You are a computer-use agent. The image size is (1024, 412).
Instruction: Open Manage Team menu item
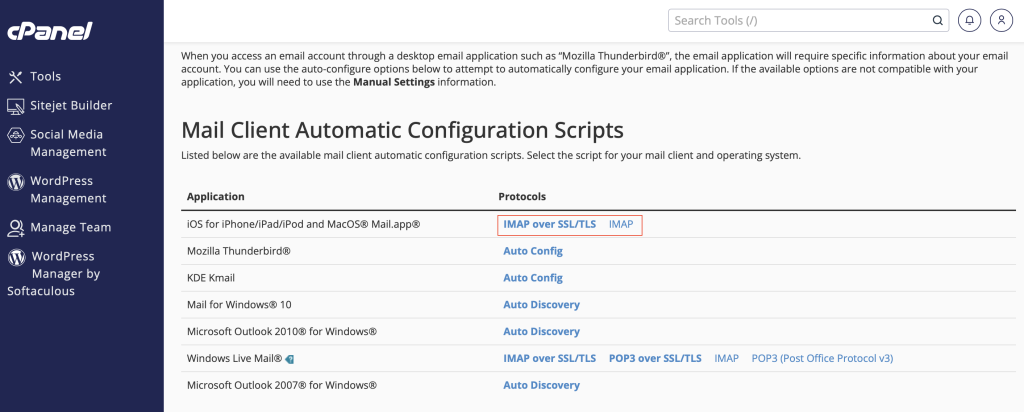click(71, 228)
